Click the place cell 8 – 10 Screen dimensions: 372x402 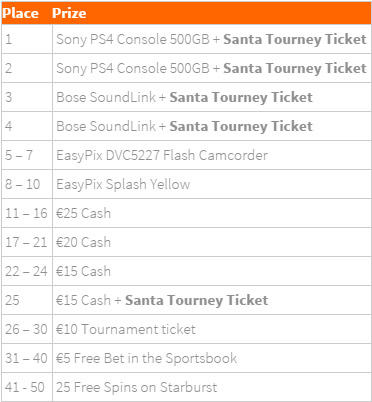point(23,184)
